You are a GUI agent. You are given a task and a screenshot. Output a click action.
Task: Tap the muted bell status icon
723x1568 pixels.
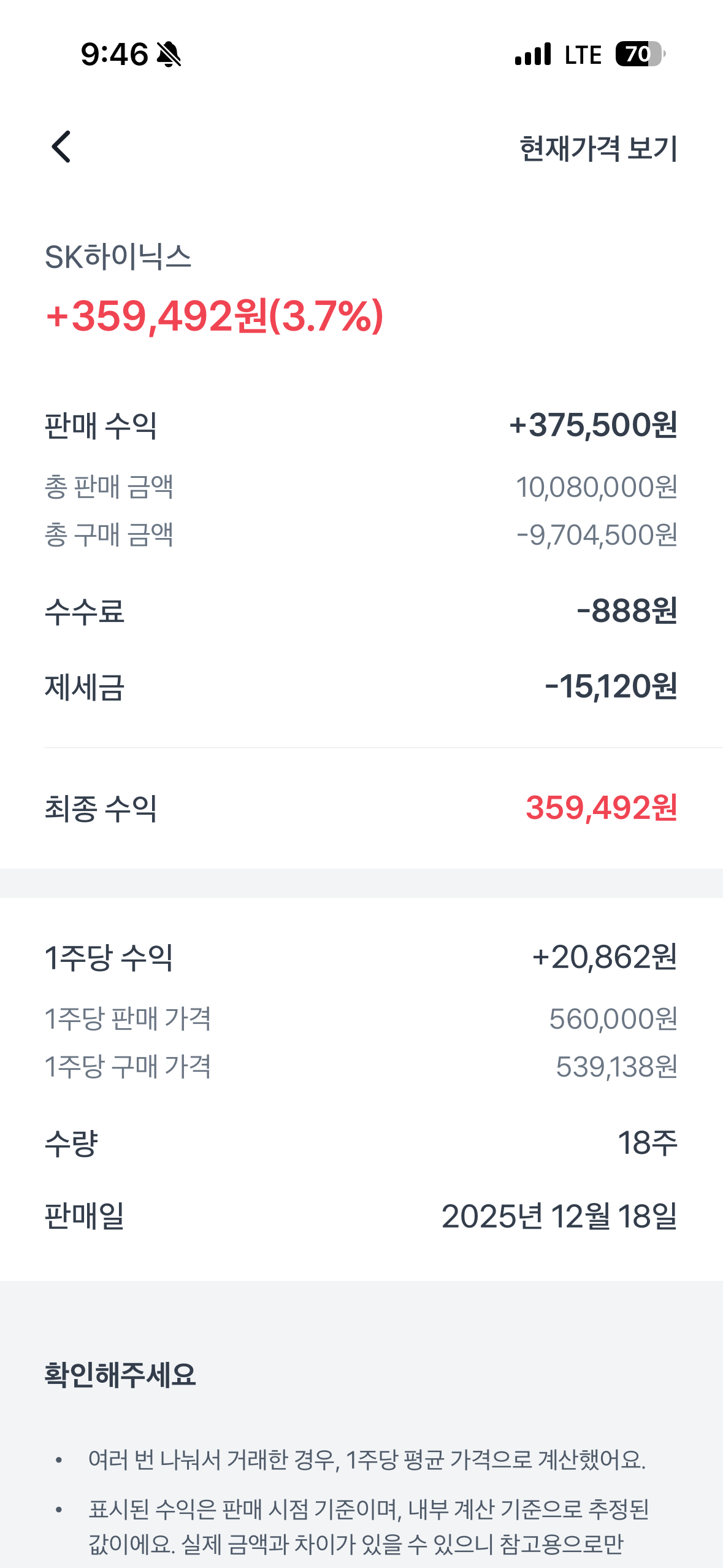point(169,55)
